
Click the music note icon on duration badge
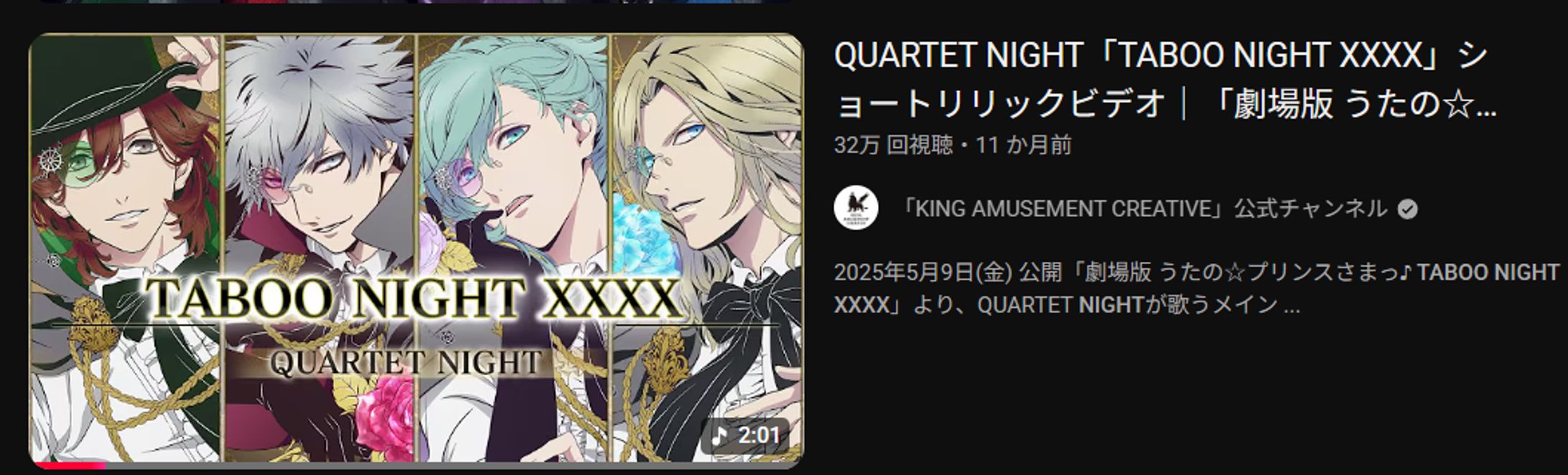tap(719, 435)
